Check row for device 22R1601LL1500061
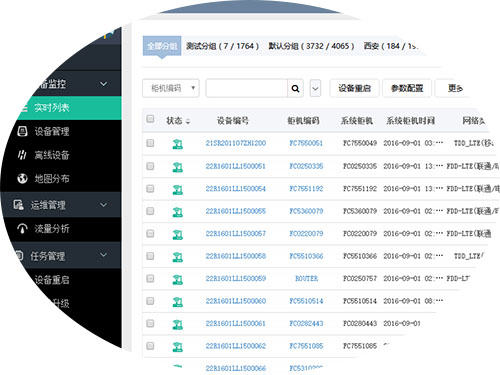The width and height of the screenshot is (500, 375). click(x=150, y=323)
